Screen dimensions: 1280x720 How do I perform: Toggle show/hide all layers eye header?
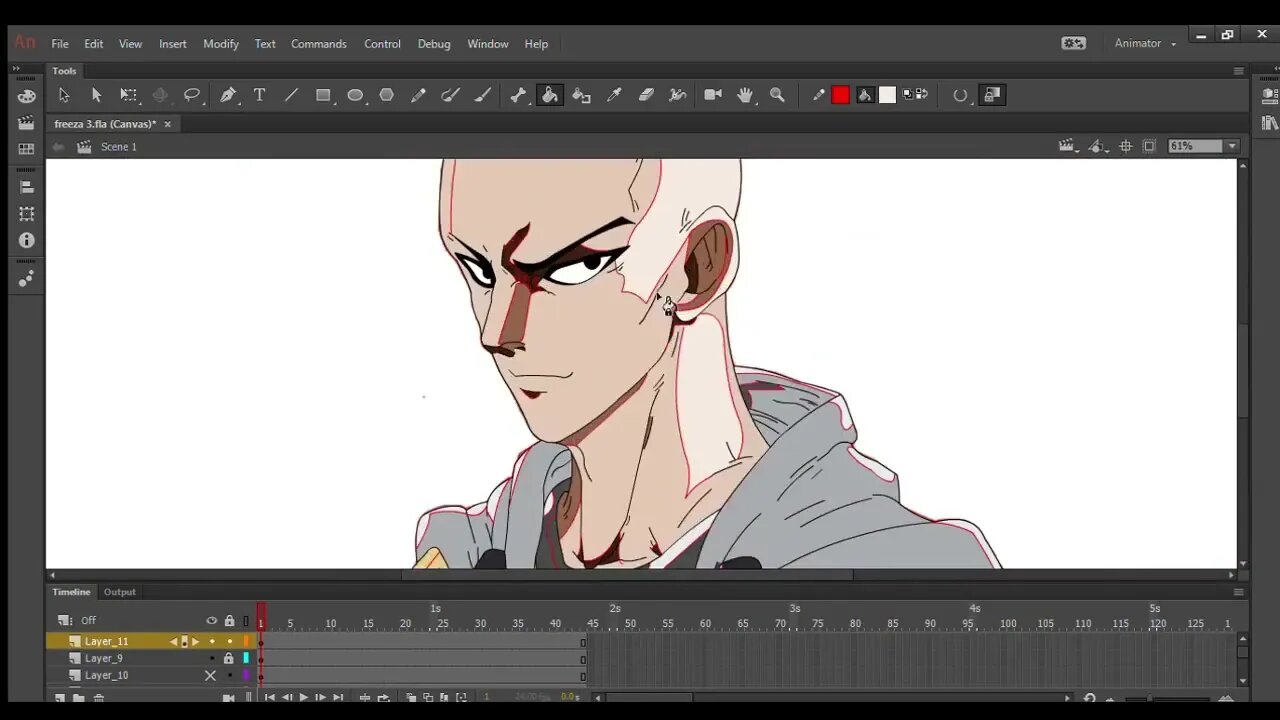click(211, 621)
